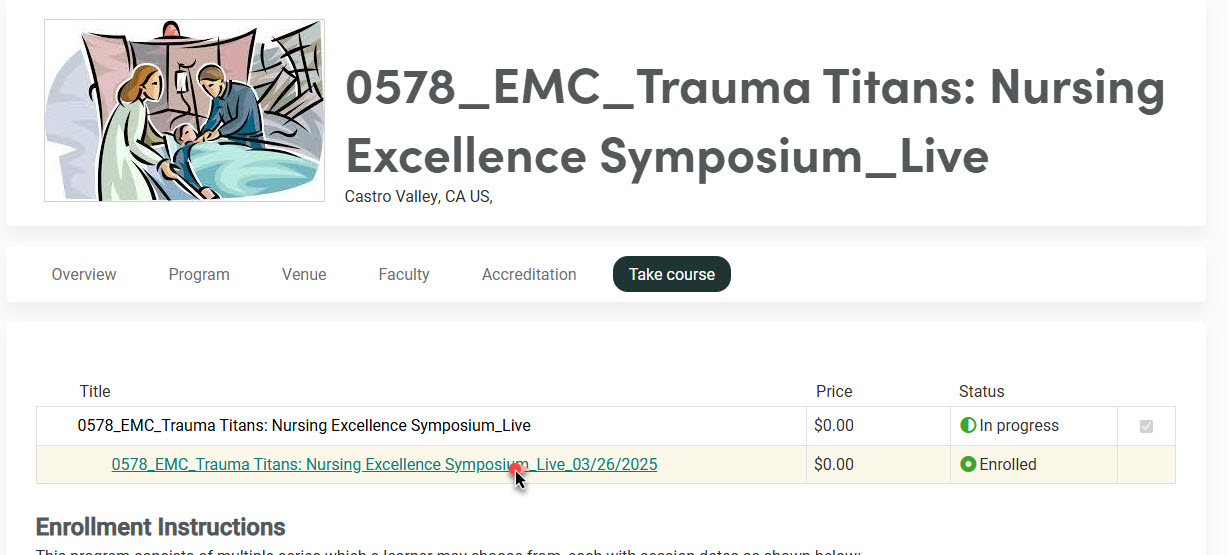1227x555 pixels.
Task: Click the $0.00 price in the parent course row
Action: tap(834, 426)
